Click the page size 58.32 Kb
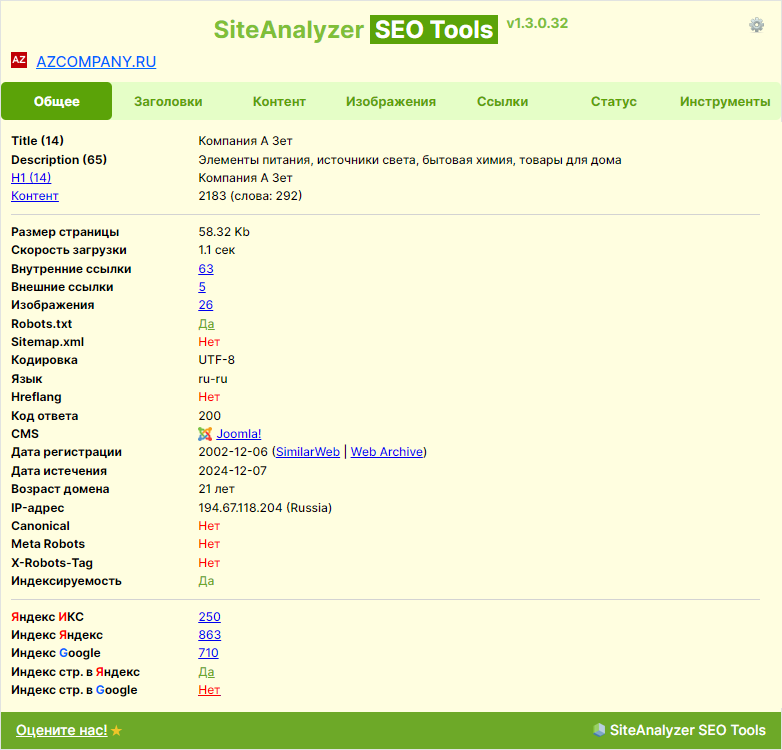The height and width of the screenshot is (750, 782). tap(224, 232)
